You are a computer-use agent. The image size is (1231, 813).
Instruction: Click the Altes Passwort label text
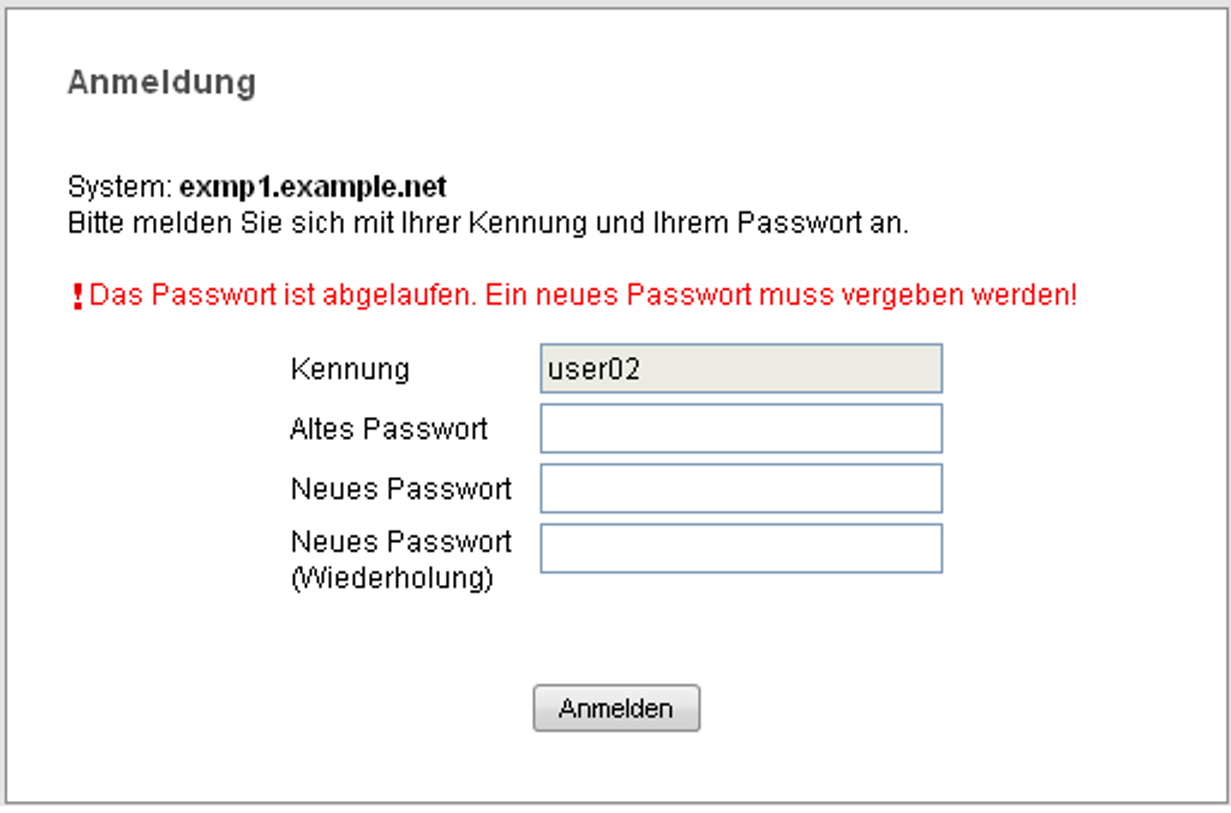(389, 429)
